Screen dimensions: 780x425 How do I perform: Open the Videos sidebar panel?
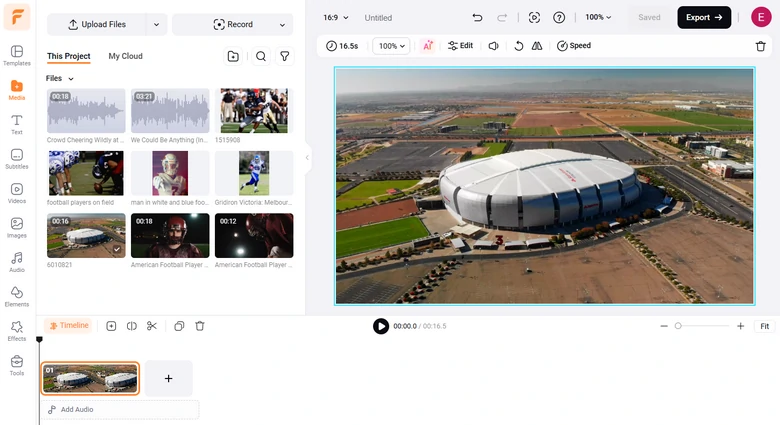[16, 193]
